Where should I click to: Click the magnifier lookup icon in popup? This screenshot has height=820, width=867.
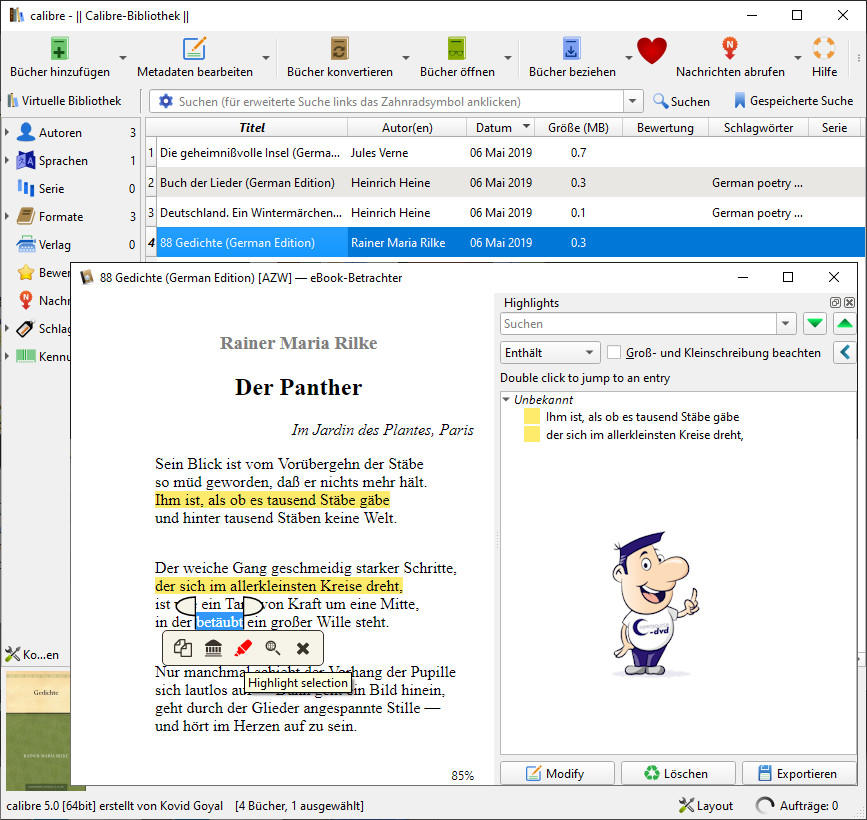pyautogui.click(x=273, y=648)
